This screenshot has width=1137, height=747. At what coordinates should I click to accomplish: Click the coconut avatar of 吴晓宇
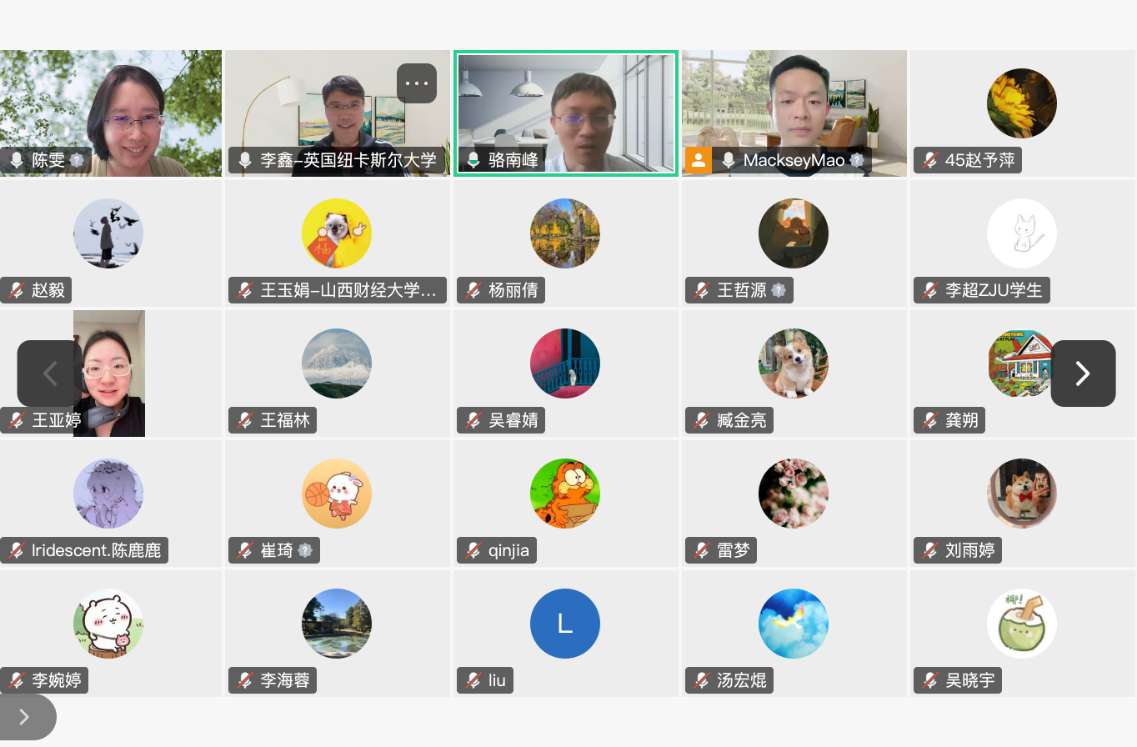click(x=1022, y=624)
